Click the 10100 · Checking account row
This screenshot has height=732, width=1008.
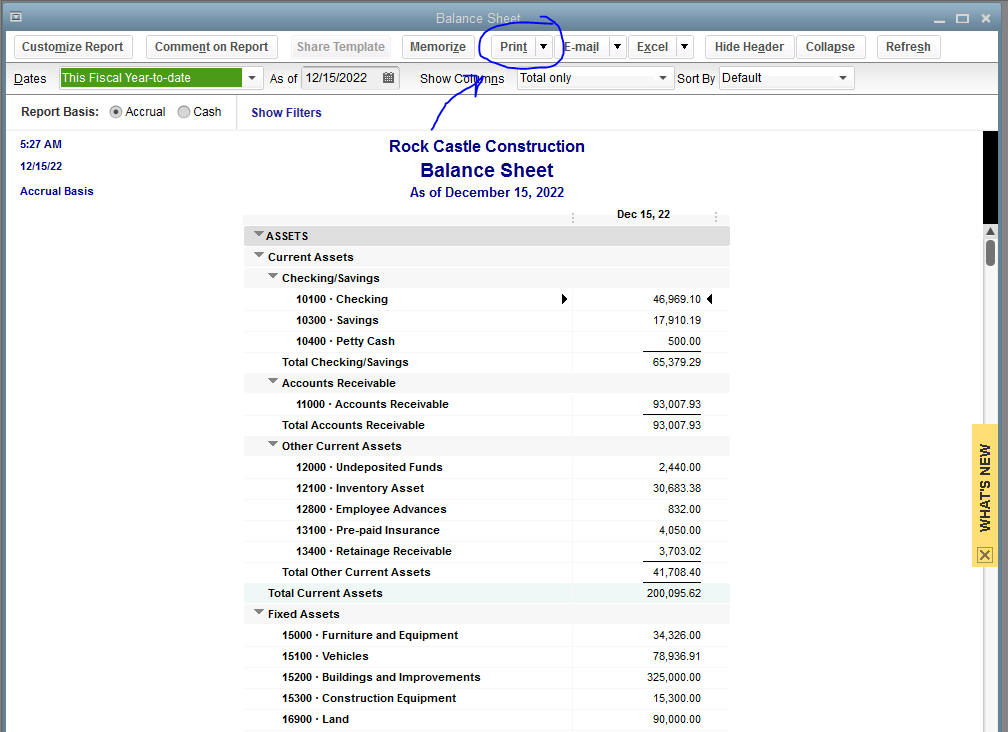(x=487, y=299)
